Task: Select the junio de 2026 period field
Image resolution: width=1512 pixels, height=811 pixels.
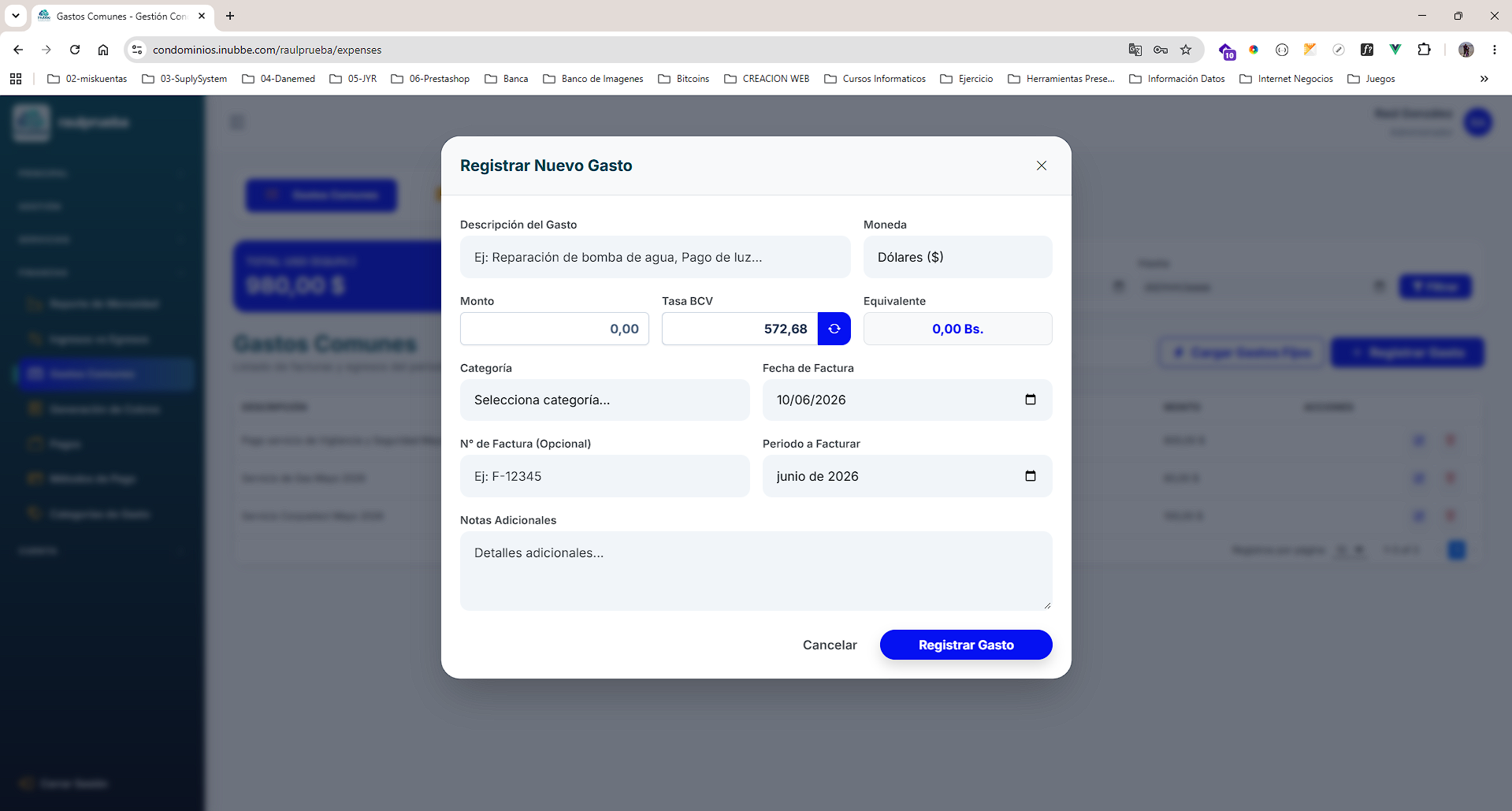Action: click(907, 476)
